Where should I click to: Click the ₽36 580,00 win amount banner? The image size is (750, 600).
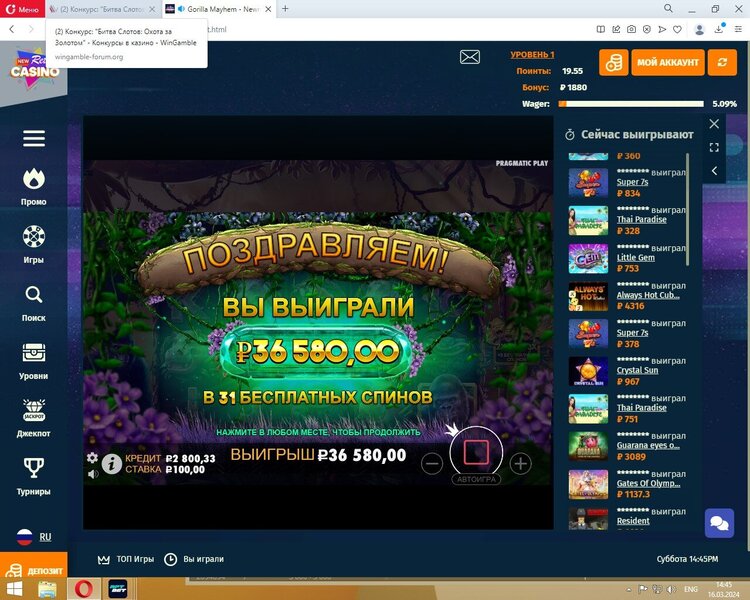click(317, 352)
